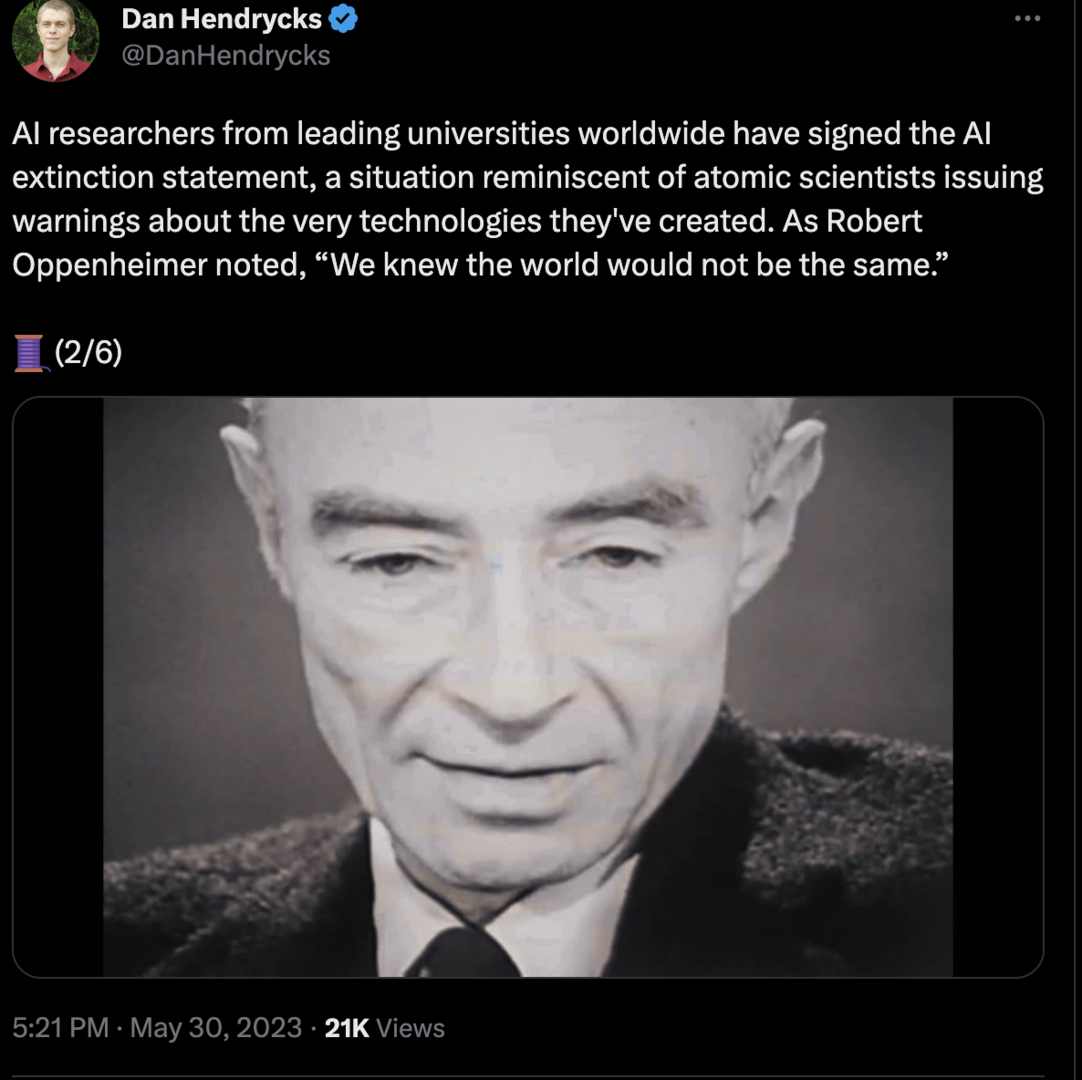Click the 5:21 PM timestamp
The image size is (1082, 1080).
click(61, 1028)
